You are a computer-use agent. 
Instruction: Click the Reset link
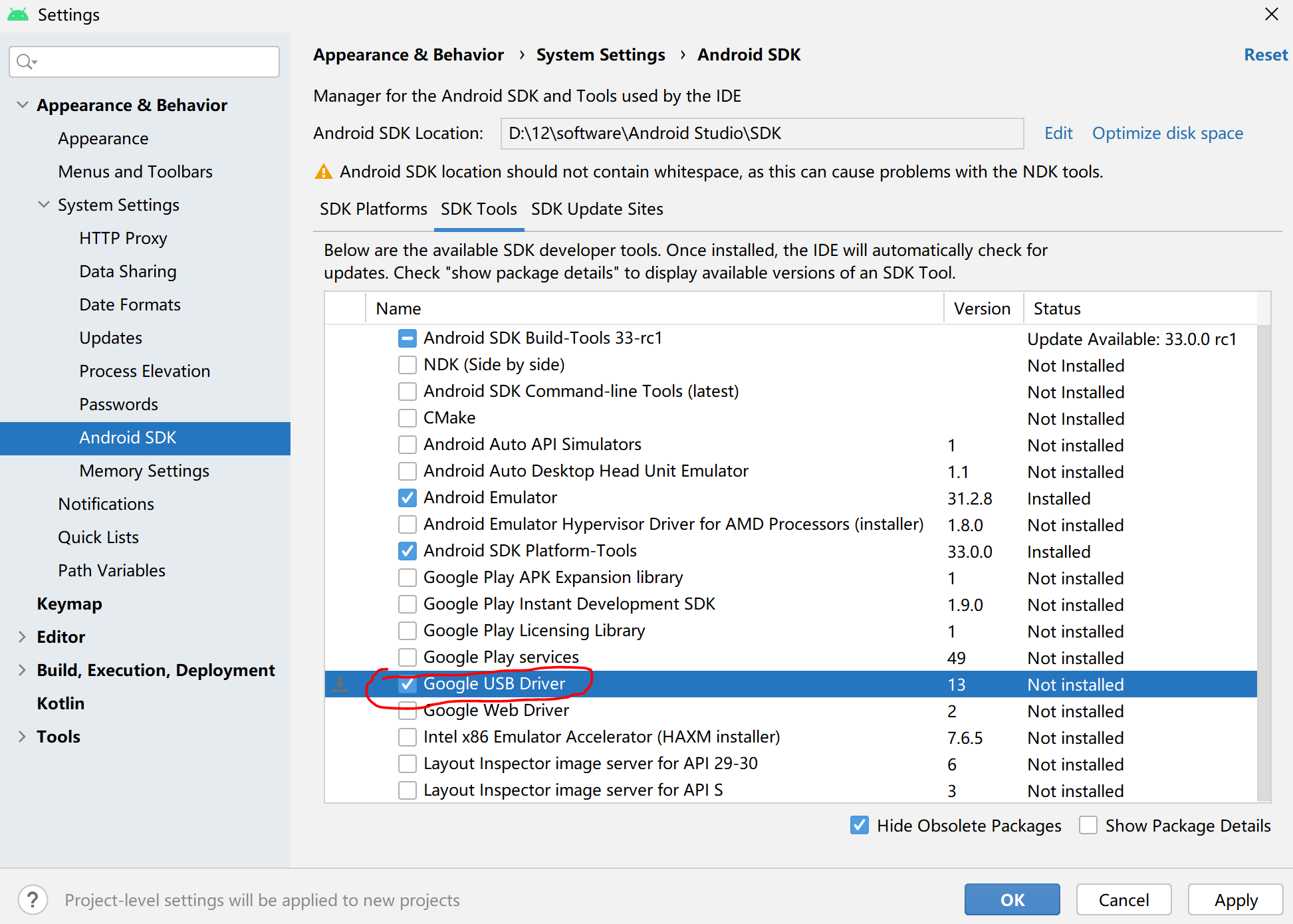click(1266, 55)
